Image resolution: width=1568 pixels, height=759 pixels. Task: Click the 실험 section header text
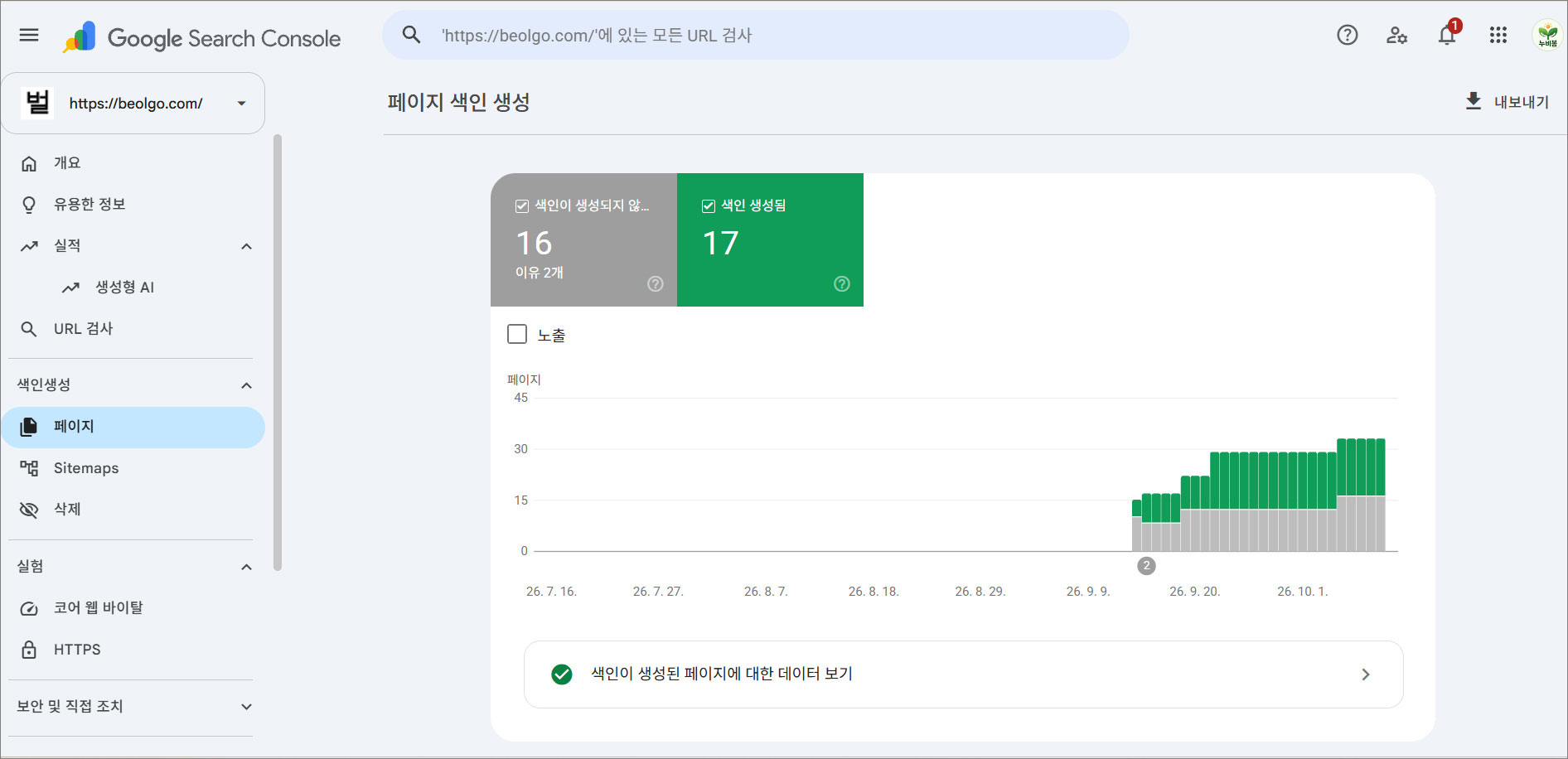(31, 566)
